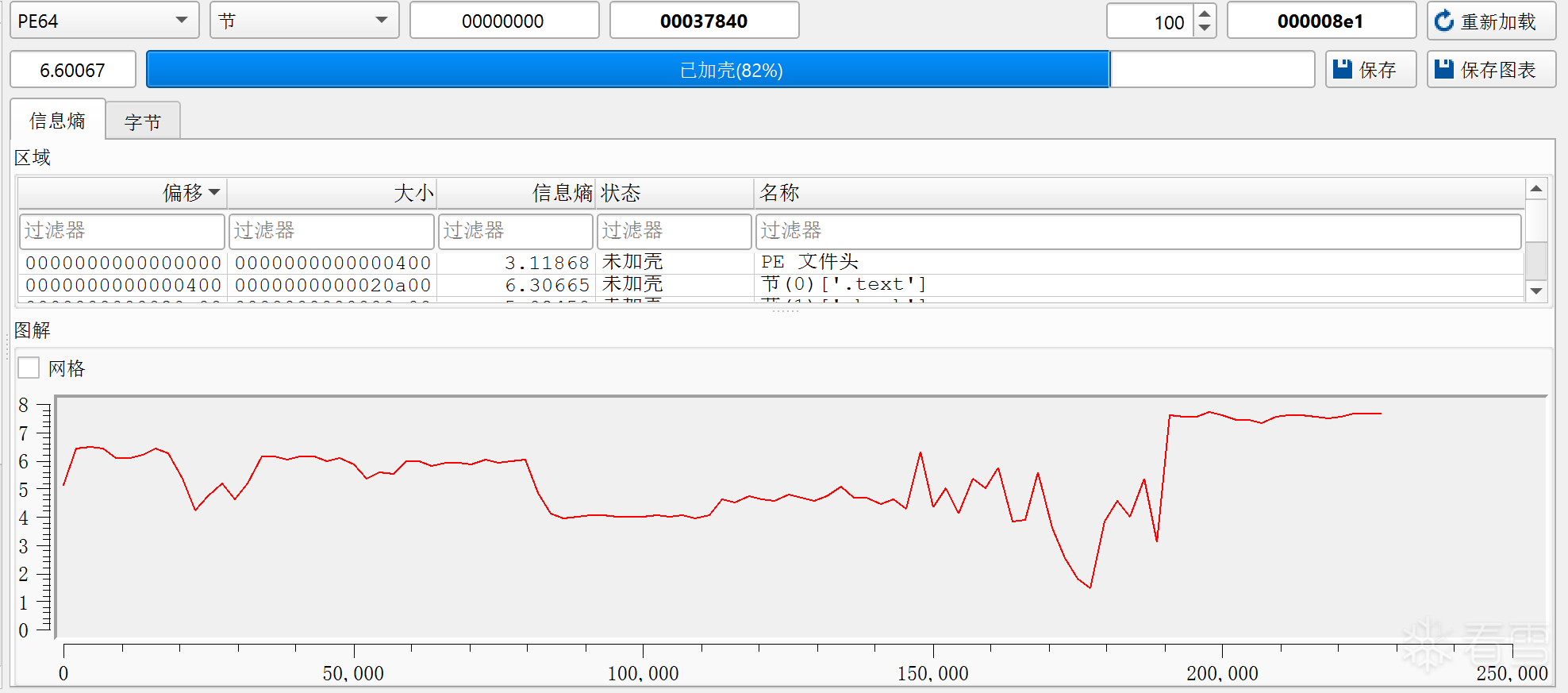
Task: Click the 名称 filter input field
Action: point(1138,231)
